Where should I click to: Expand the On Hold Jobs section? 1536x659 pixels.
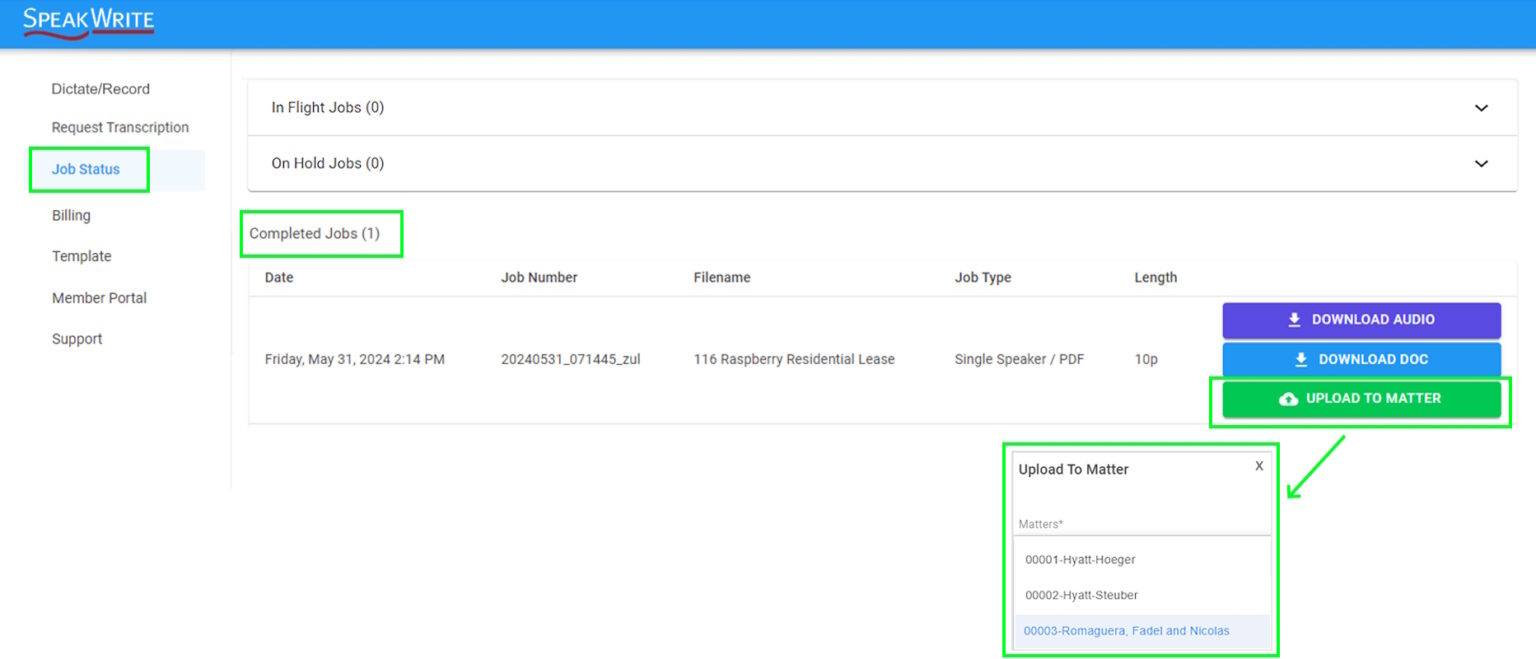[x=1480, y=163]
